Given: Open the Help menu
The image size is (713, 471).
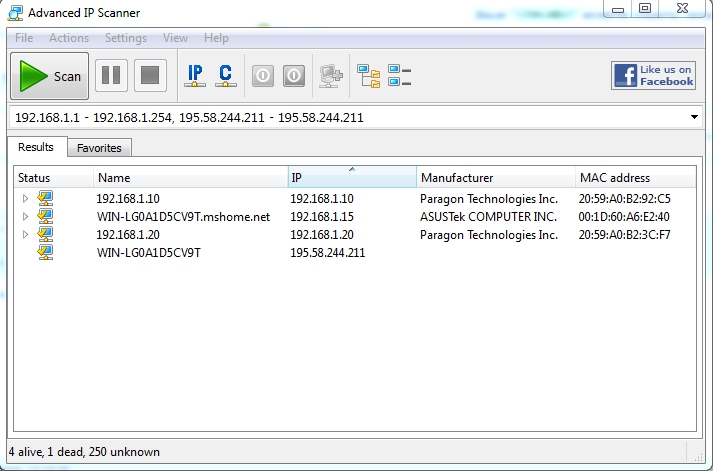Looking at the screenshot, I should point(216,38).
